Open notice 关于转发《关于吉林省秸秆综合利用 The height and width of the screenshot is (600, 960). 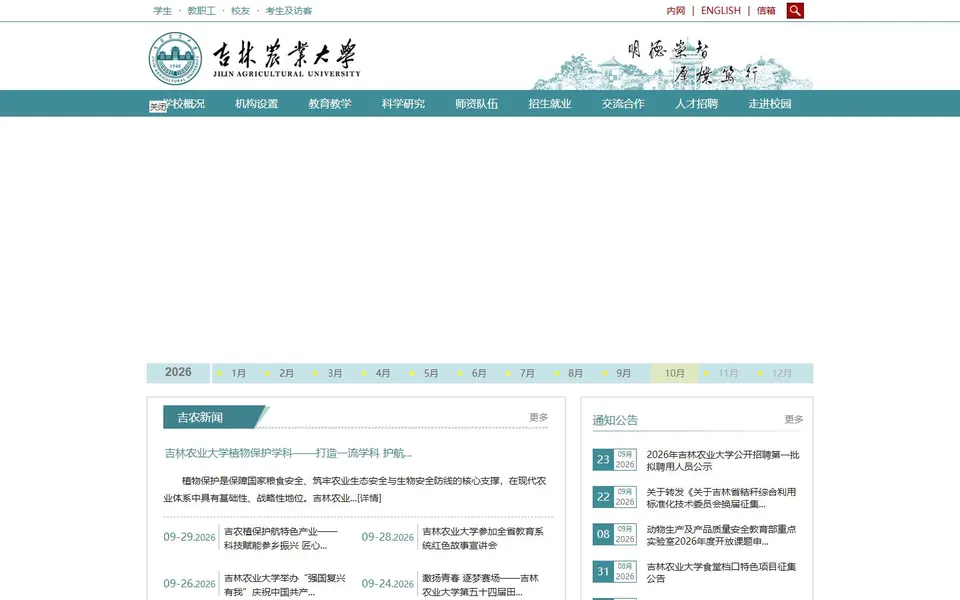[x=721, y=498]
